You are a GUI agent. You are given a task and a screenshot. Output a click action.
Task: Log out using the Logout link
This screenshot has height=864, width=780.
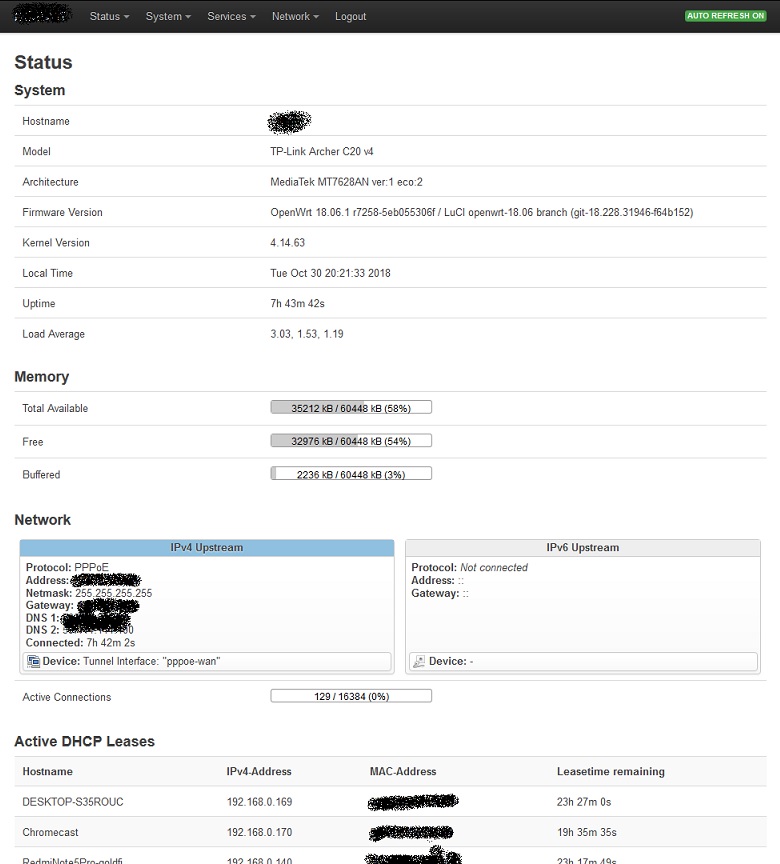coord(350,17)
